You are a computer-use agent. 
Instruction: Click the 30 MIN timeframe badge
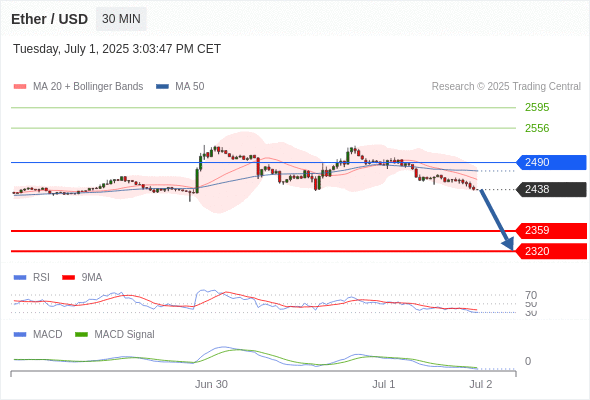pos(121,19)
